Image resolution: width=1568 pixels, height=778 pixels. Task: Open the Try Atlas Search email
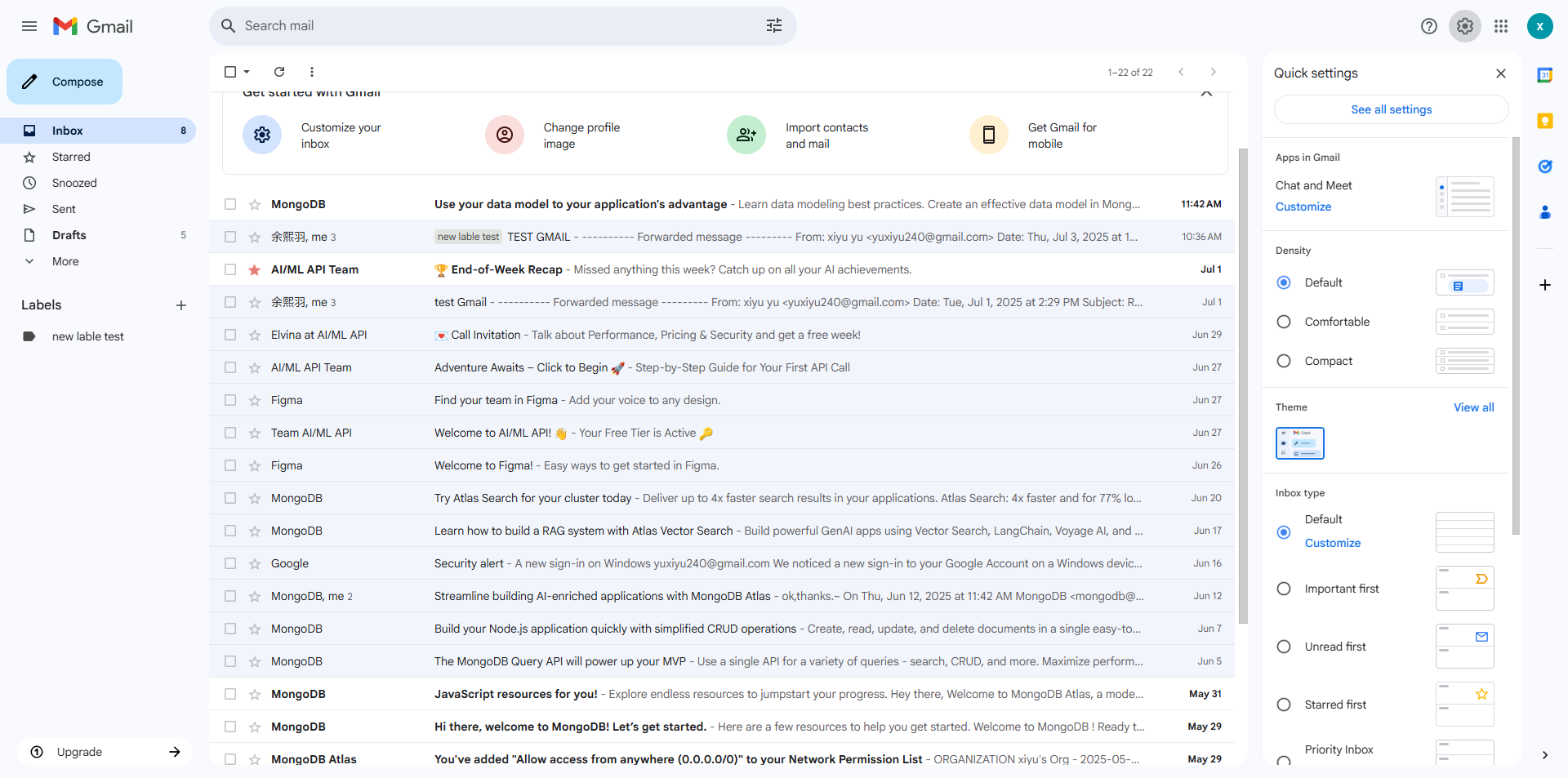click(722, 498)
